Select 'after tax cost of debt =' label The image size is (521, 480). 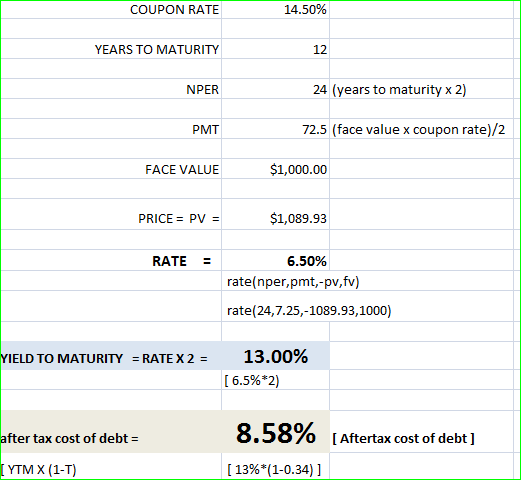[69, 438]
